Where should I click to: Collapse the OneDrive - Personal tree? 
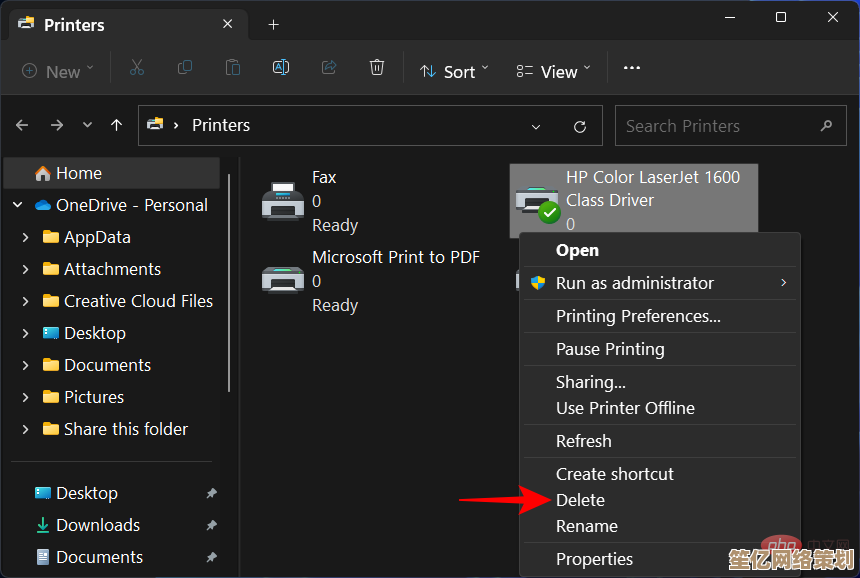click(x=18, y=205)
